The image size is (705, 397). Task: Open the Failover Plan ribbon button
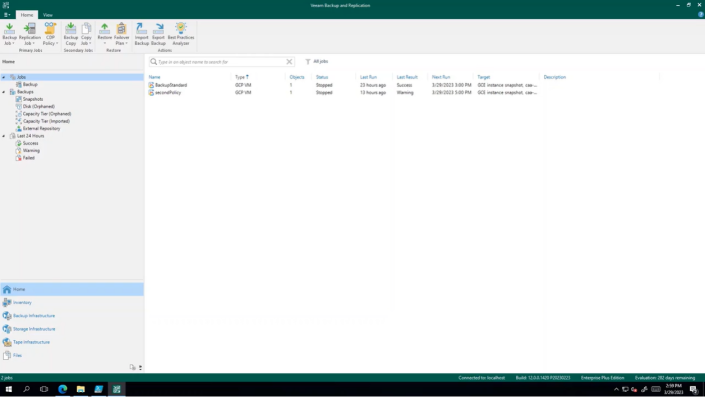pos(121,34)
